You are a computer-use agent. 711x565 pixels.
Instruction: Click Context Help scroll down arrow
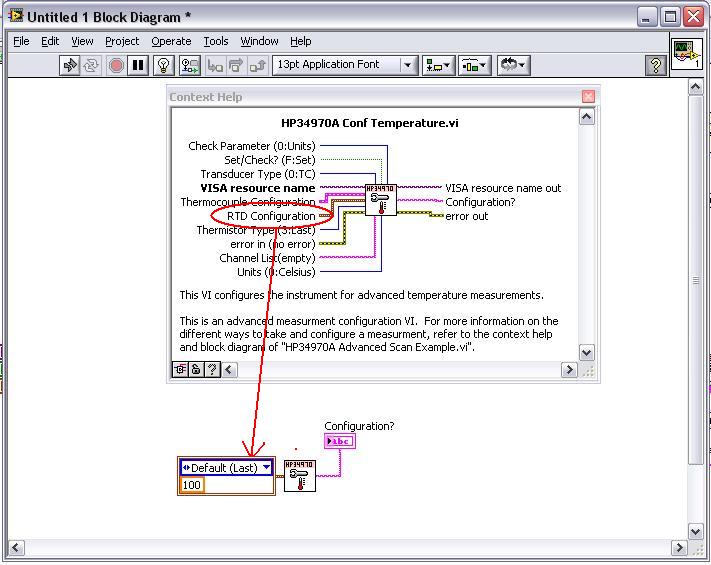[587, 352]
